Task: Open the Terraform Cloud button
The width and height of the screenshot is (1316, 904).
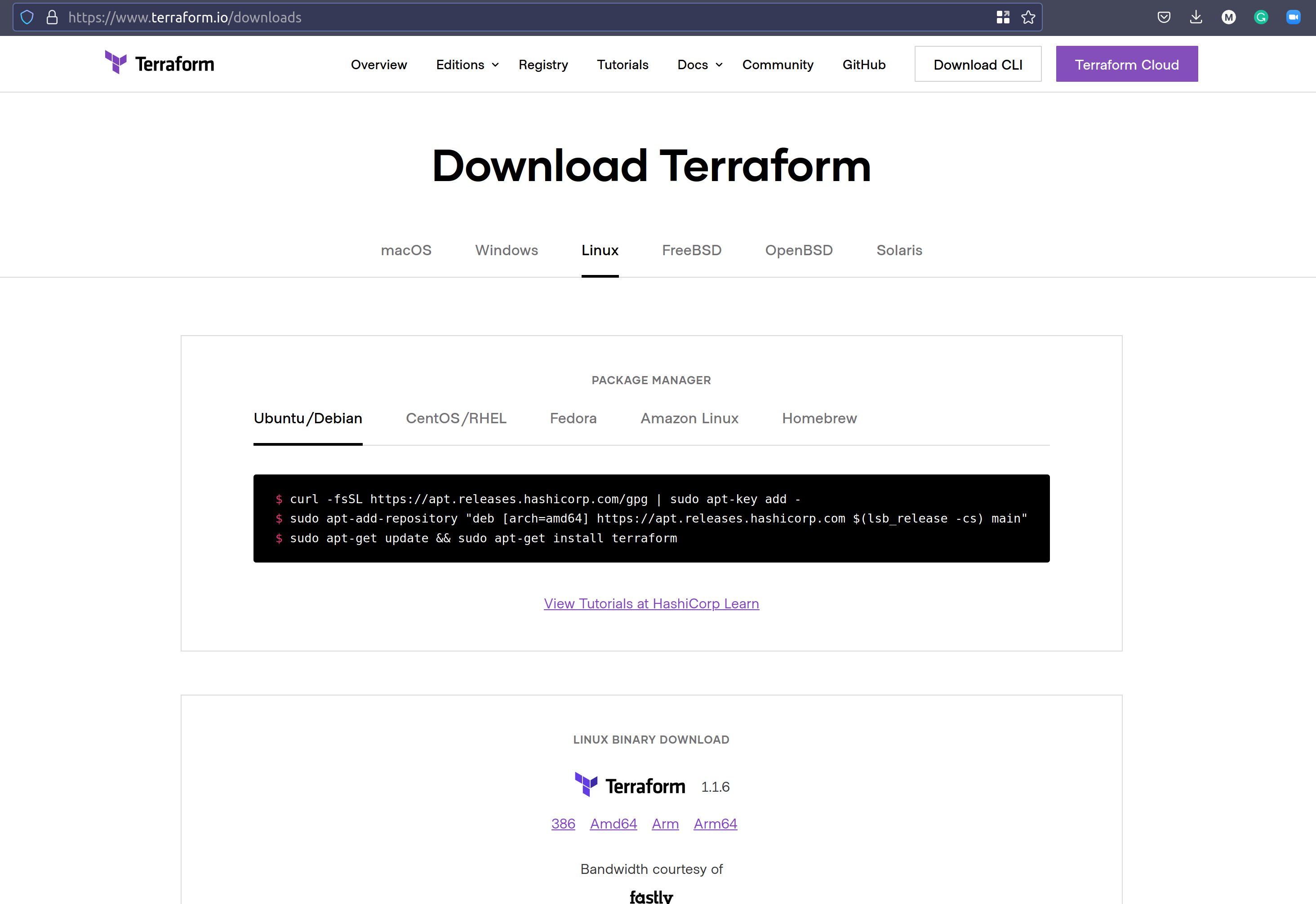Action: coord(1126,64)
